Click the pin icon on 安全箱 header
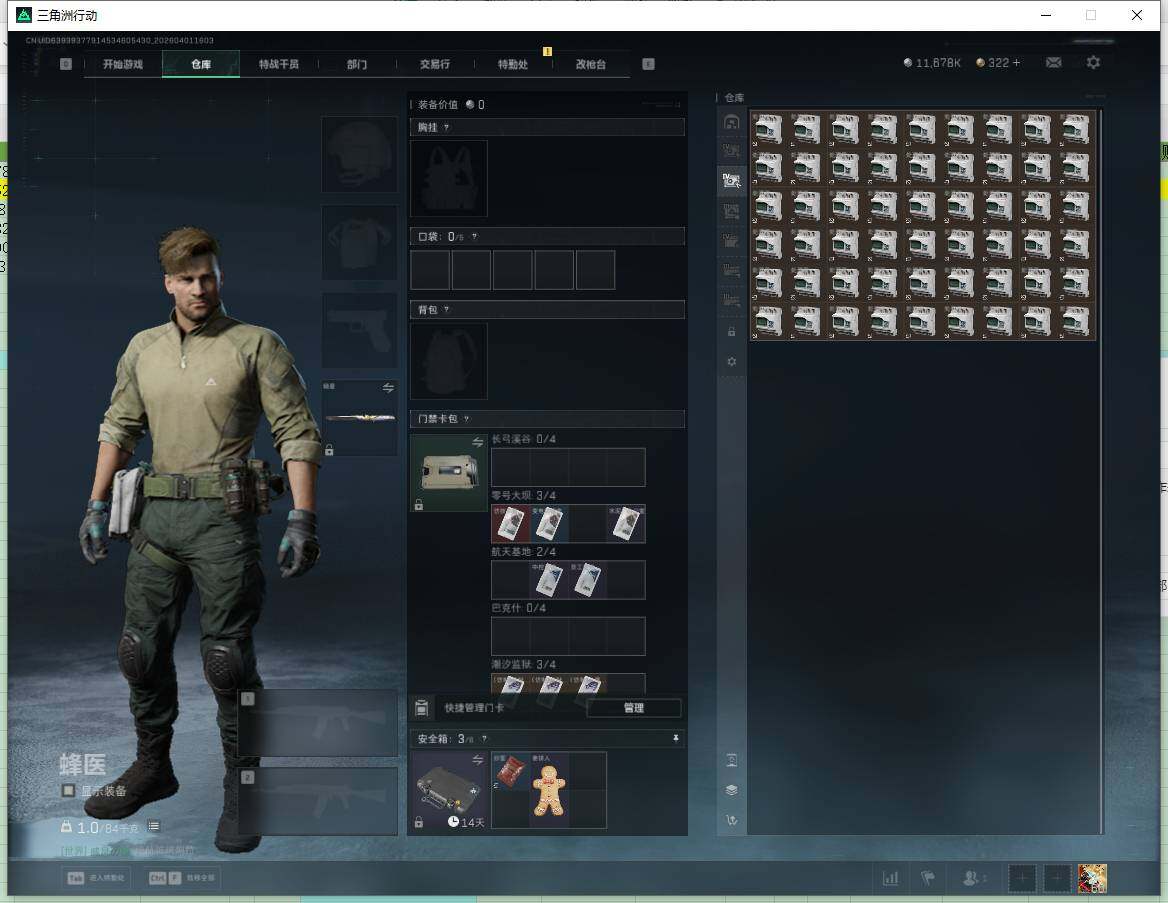Screen dimensions: 1168x903 tap(676, 738)
